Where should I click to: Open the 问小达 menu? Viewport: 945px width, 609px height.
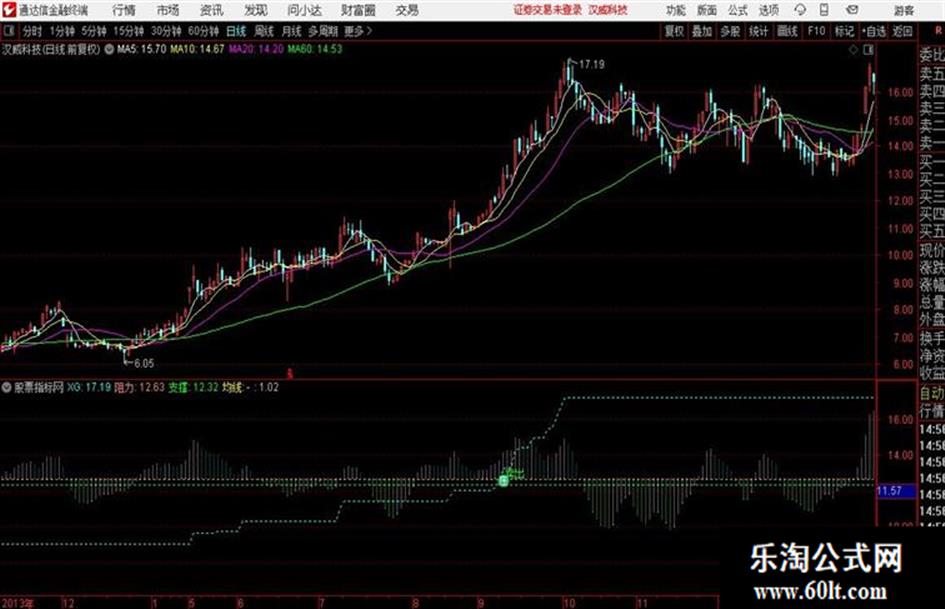304,10
